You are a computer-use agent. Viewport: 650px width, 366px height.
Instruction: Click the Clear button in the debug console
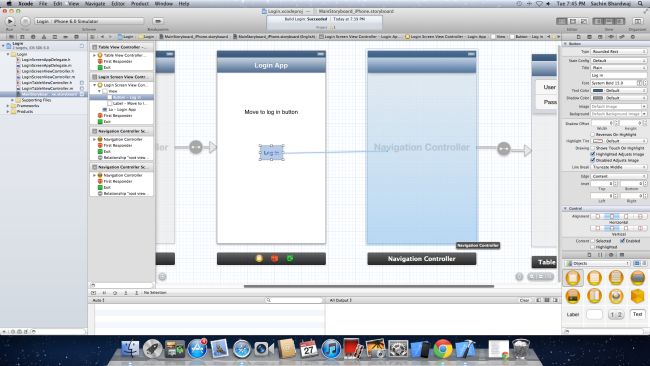pos(524,300)
